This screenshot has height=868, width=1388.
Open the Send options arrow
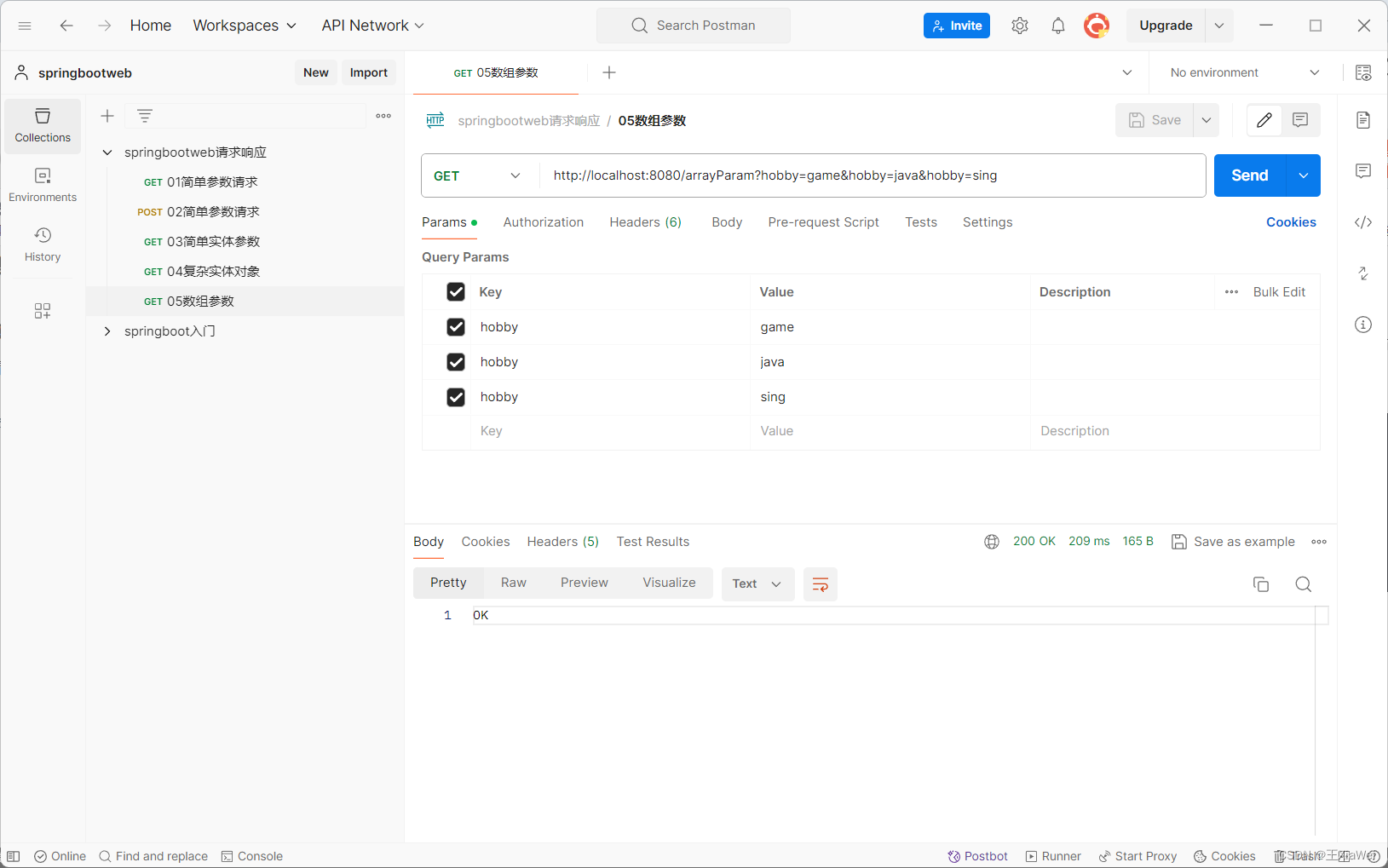coord(1304,175)
